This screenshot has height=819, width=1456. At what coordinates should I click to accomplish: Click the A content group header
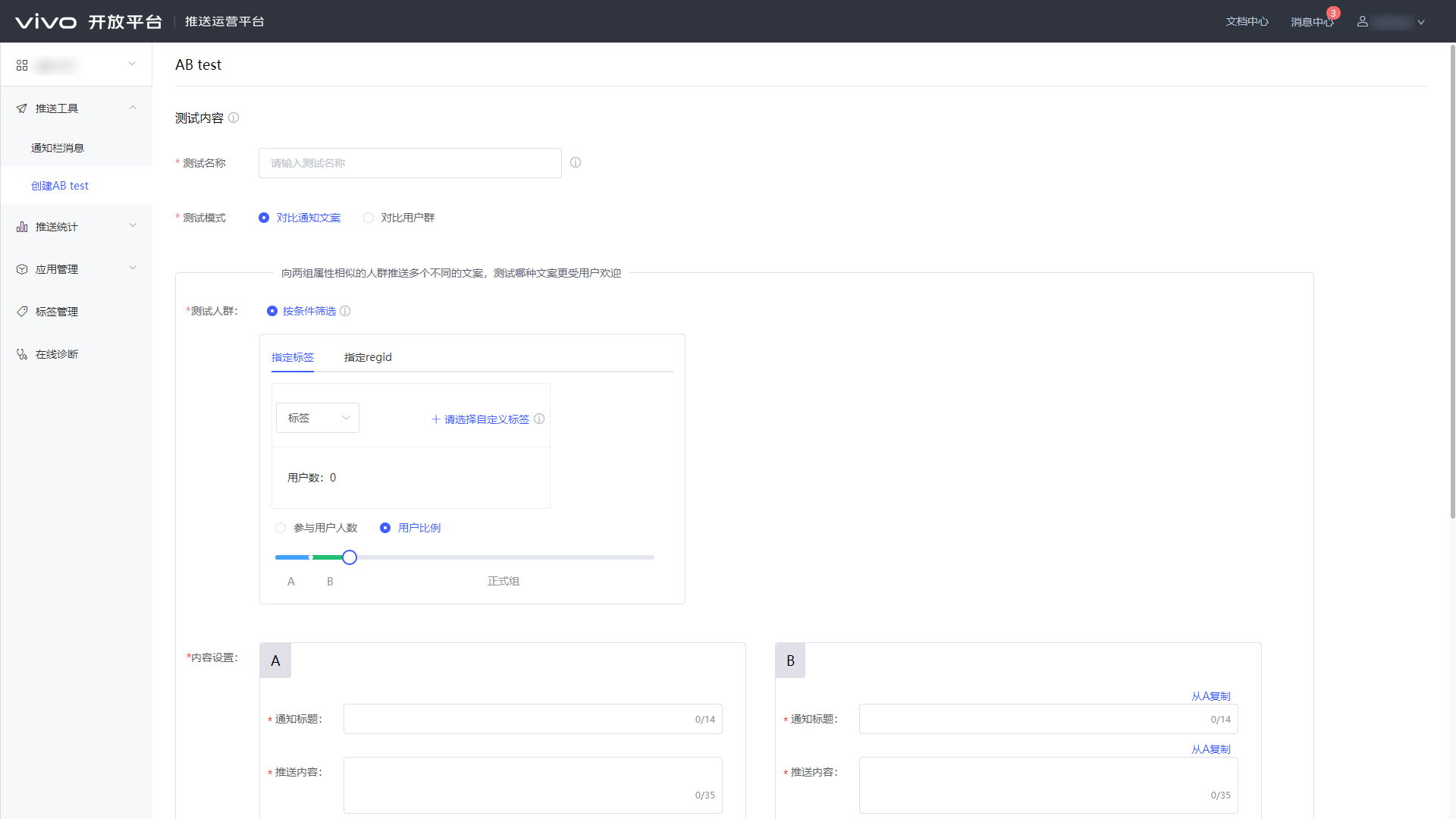275,661
